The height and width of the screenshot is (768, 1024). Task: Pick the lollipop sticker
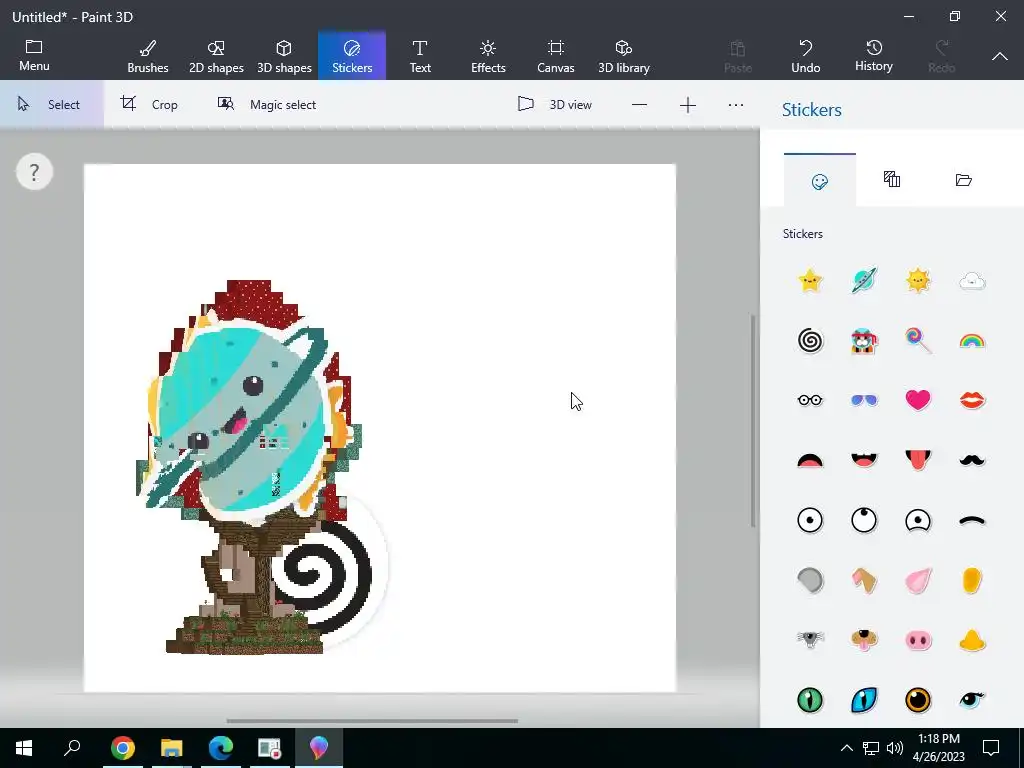(x=918, y=340)
